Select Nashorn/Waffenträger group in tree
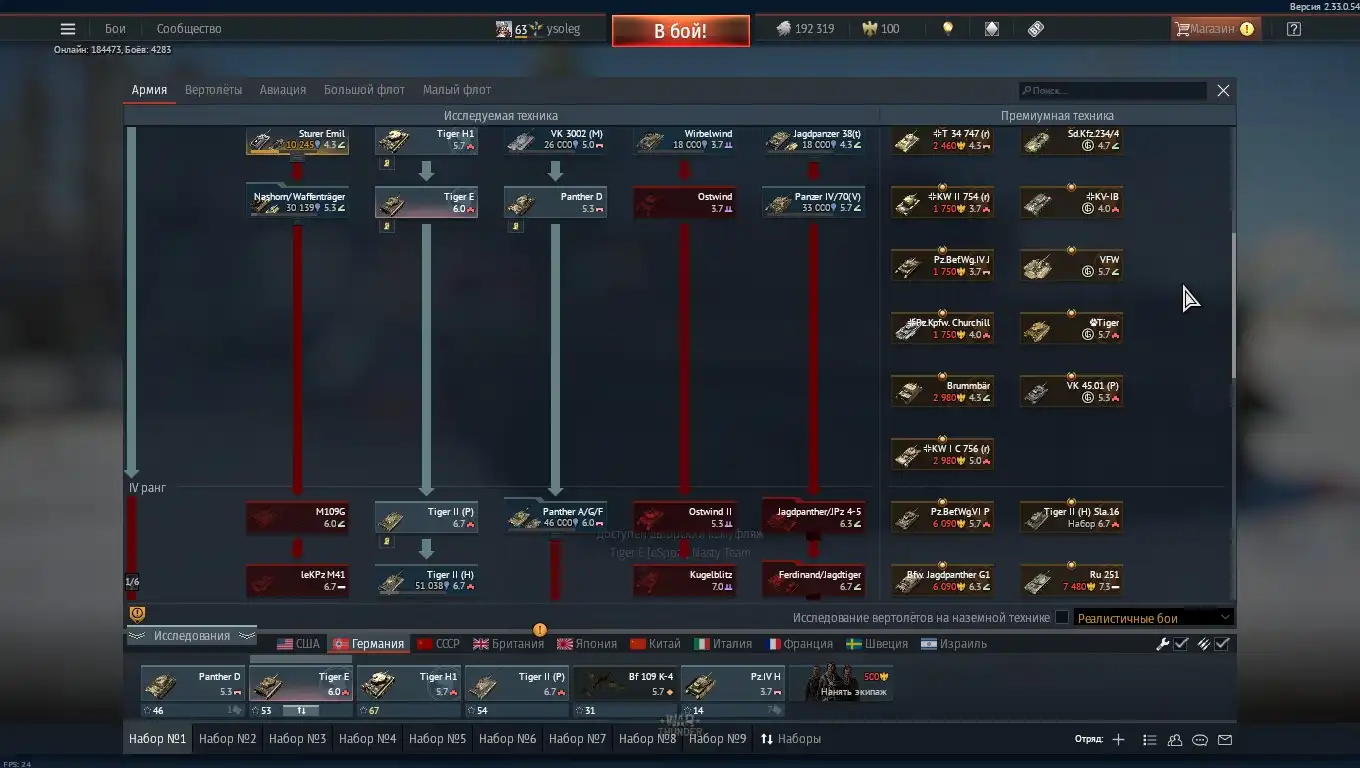Viewport: 1360px width, 768px height. point(298,201)
